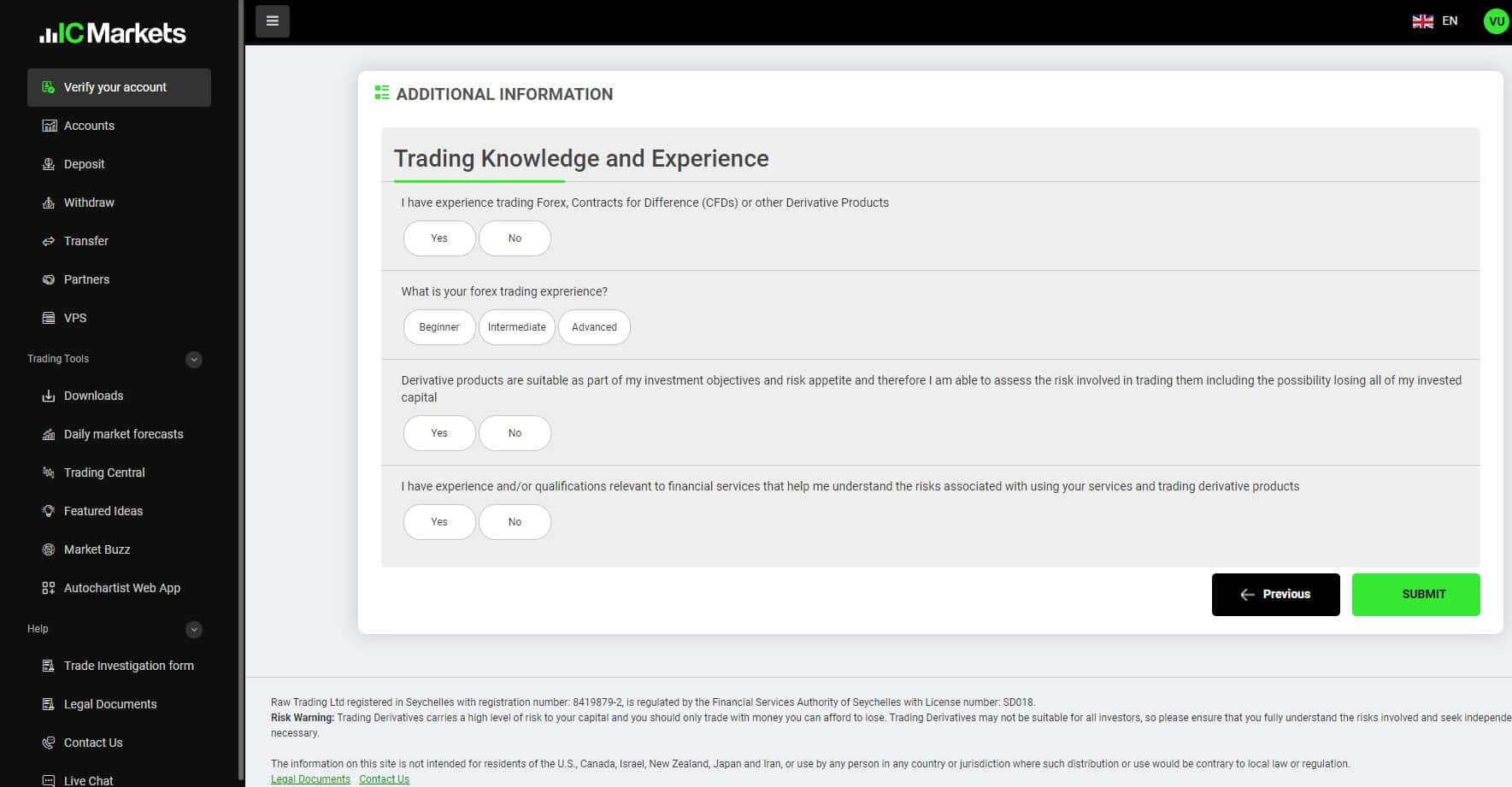The width and height of the screenshot is (1512, 787).
Task: Click the hamburger menu icon
Action: pos(272,21)
